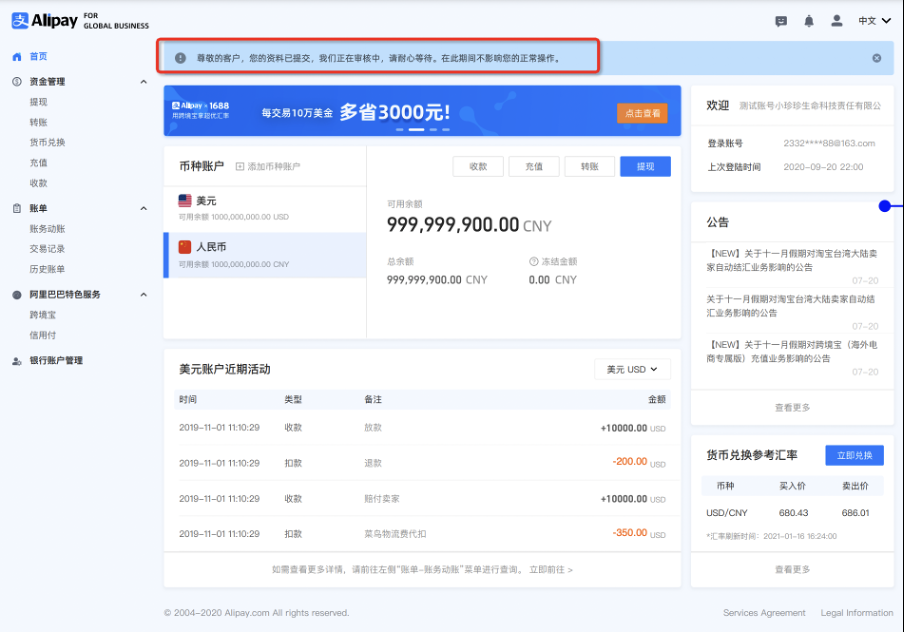The width and height of the screenshot is (904, 632).
Task: Open the notifications bell icon
Action: (x=809, y=21)
